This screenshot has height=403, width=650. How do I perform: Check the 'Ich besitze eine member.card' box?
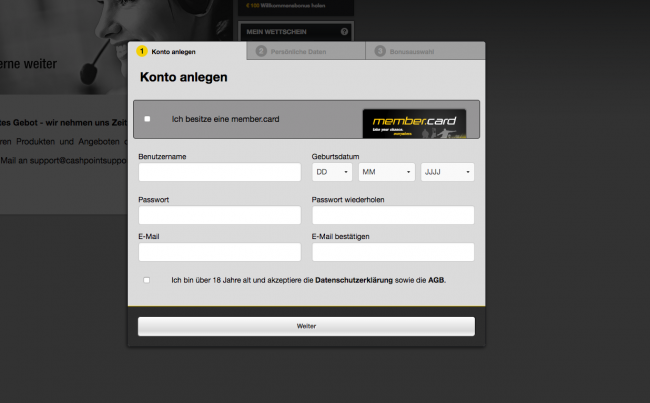point(147,119)
